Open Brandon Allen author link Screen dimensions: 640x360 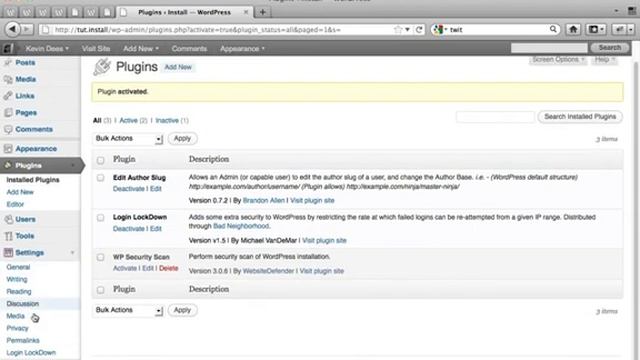click(264, 200)
